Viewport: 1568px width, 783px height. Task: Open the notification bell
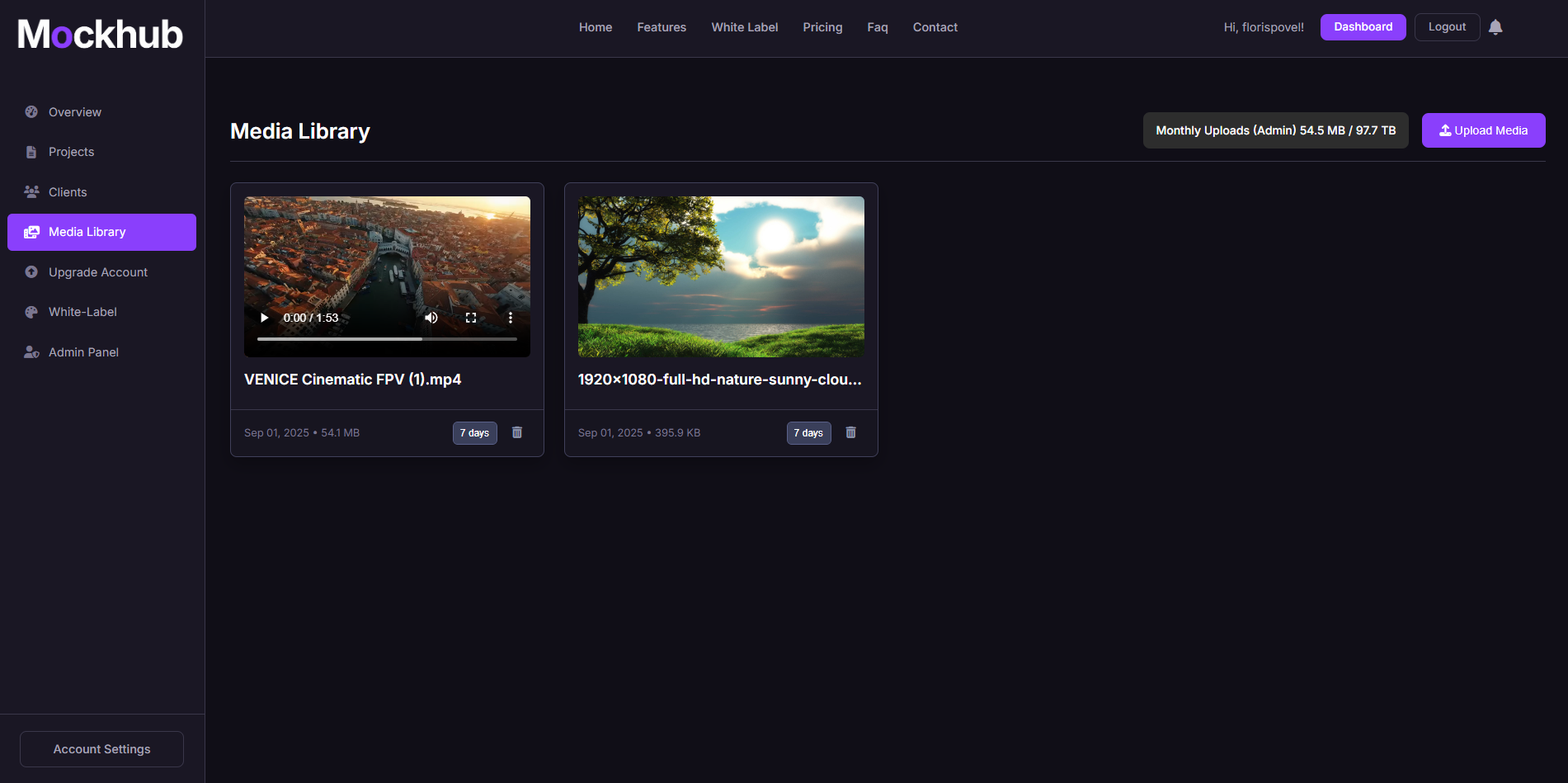[x=1495, y=26]
